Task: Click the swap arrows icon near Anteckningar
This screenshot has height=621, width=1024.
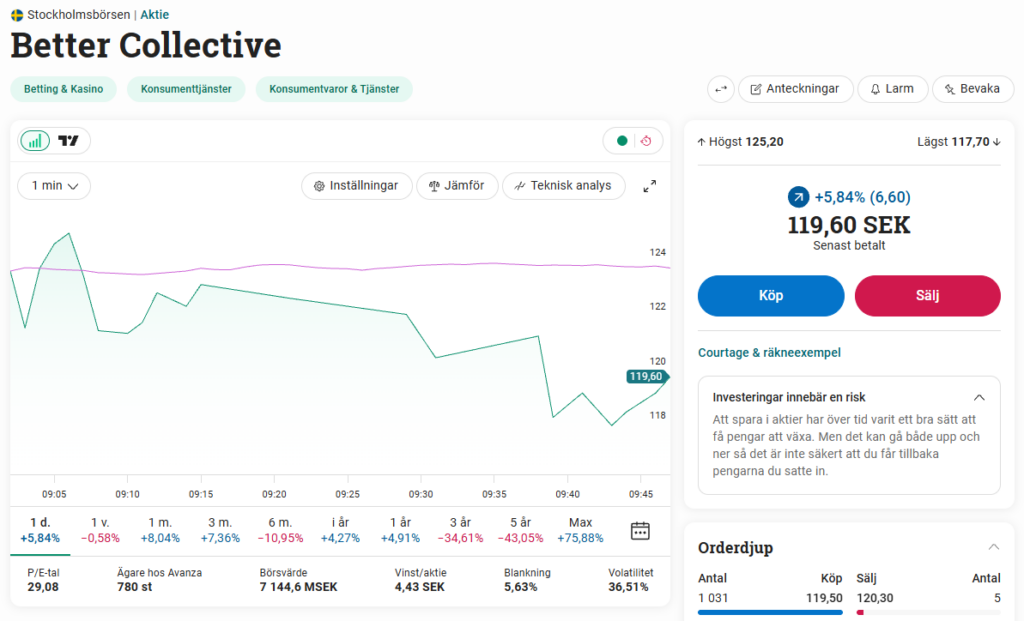Action: click(x=720, y=89)
